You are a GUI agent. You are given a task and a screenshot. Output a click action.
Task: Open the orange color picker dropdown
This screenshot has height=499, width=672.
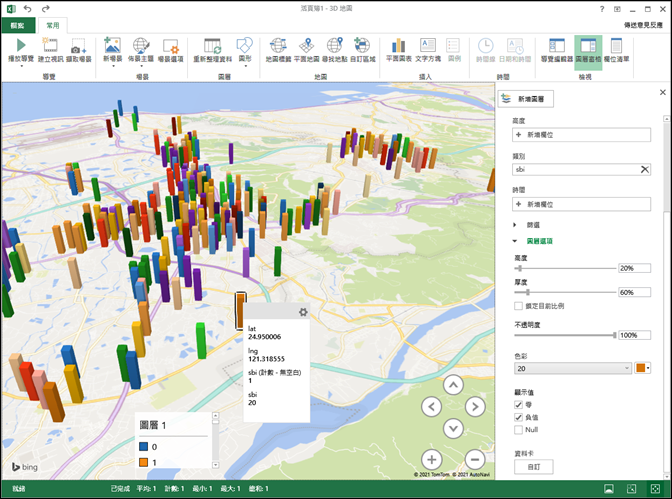click(x=642, y=368)
